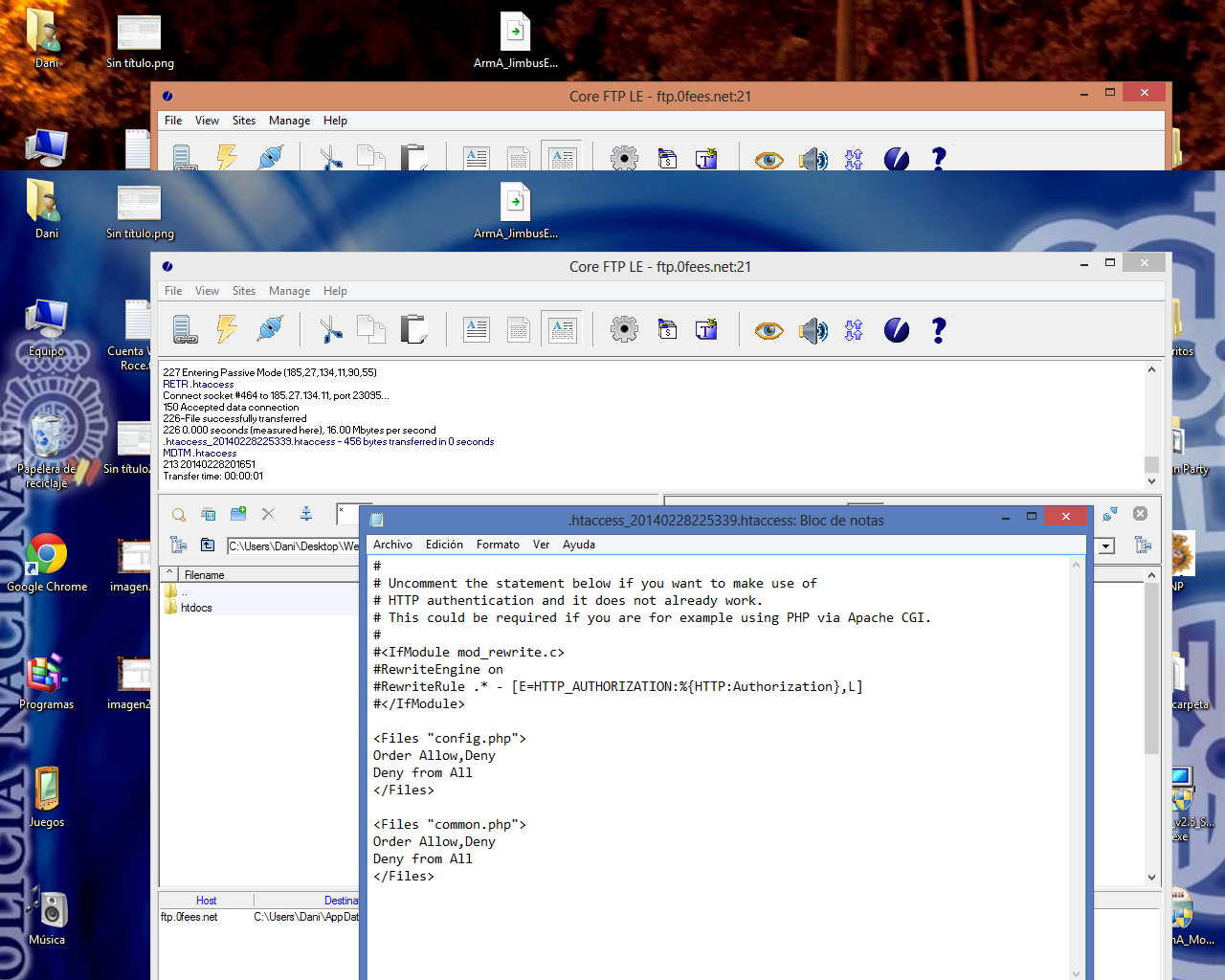Click copy pages icon in gray-titled Core FTP toolbar
Viewport: 1225px width, 980px height.
(x=370, y=329)
